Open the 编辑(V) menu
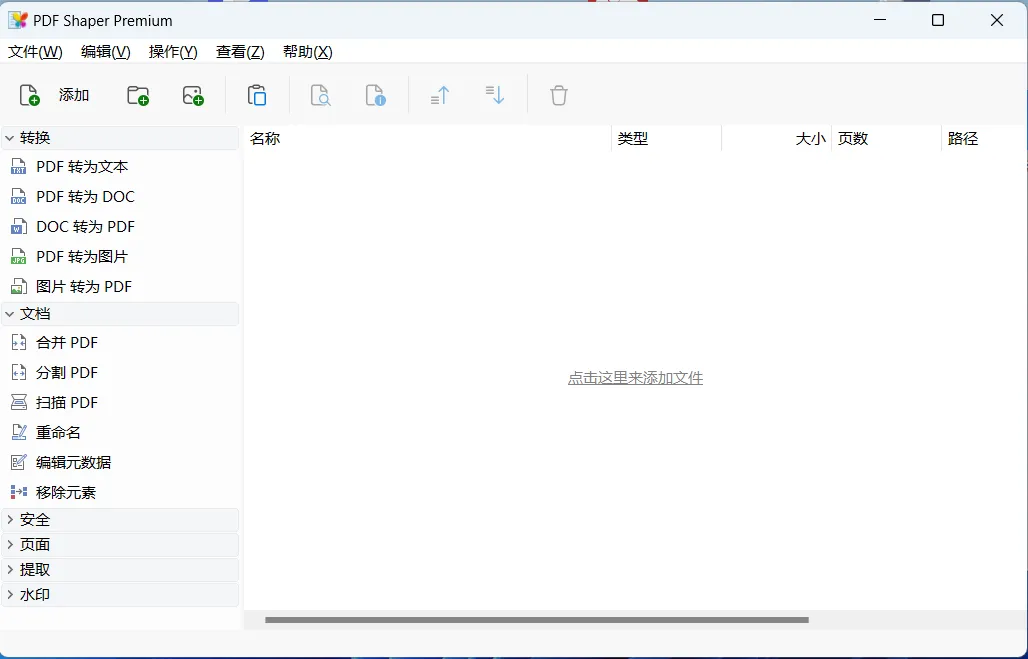The width and height of the screenshot is (1028, 659). coord(106,52)
